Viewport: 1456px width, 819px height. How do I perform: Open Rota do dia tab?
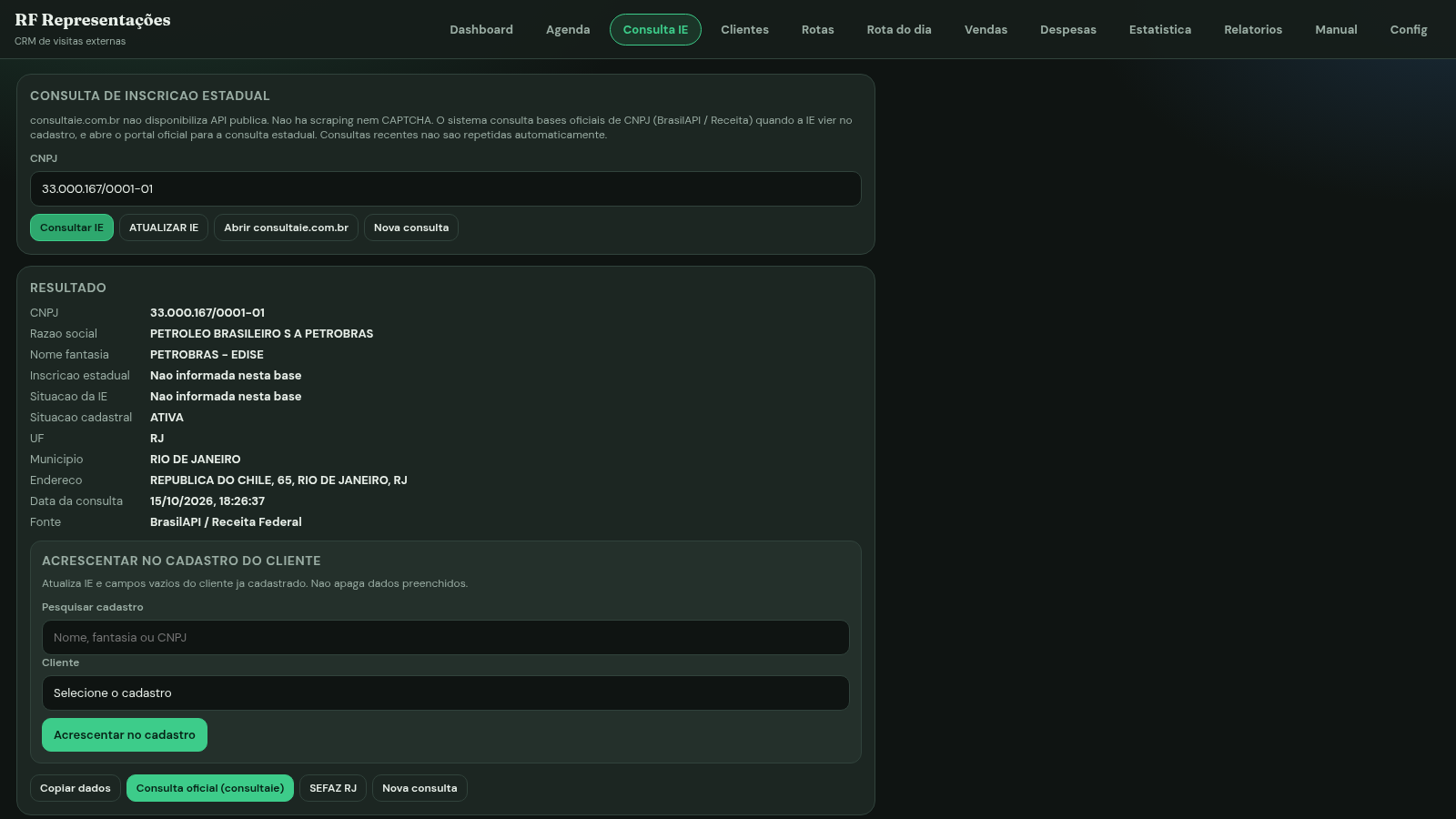[899, 30]
